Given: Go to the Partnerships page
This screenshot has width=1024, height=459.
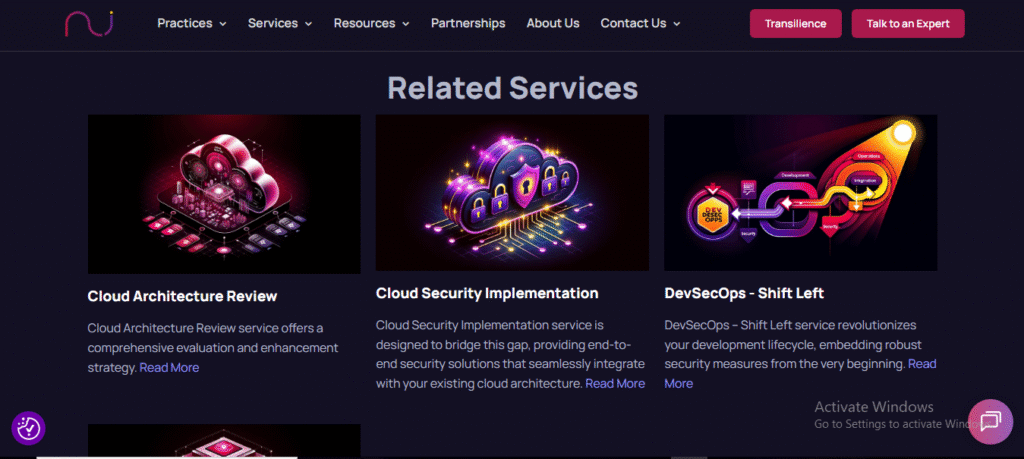Looking at the screenshot, I should [x=468, y=23].
